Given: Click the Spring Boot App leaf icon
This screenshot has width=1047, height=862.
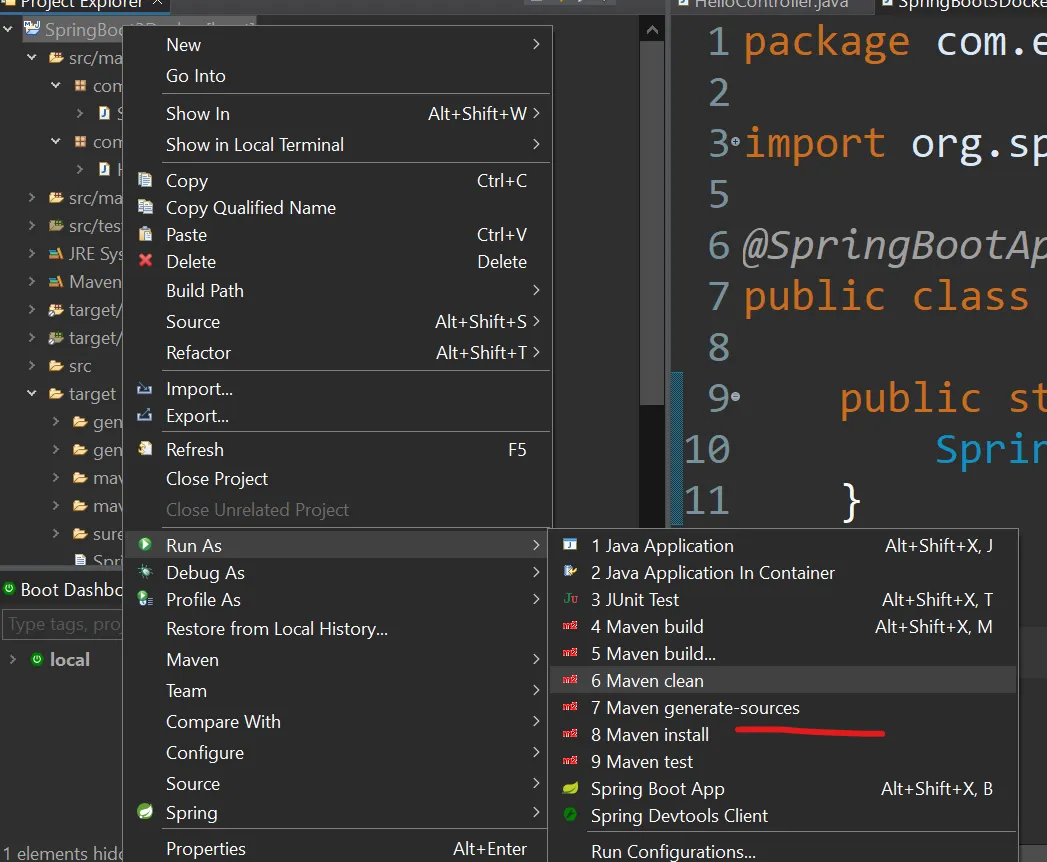Looking at the screenshot, I should point(570,789).
